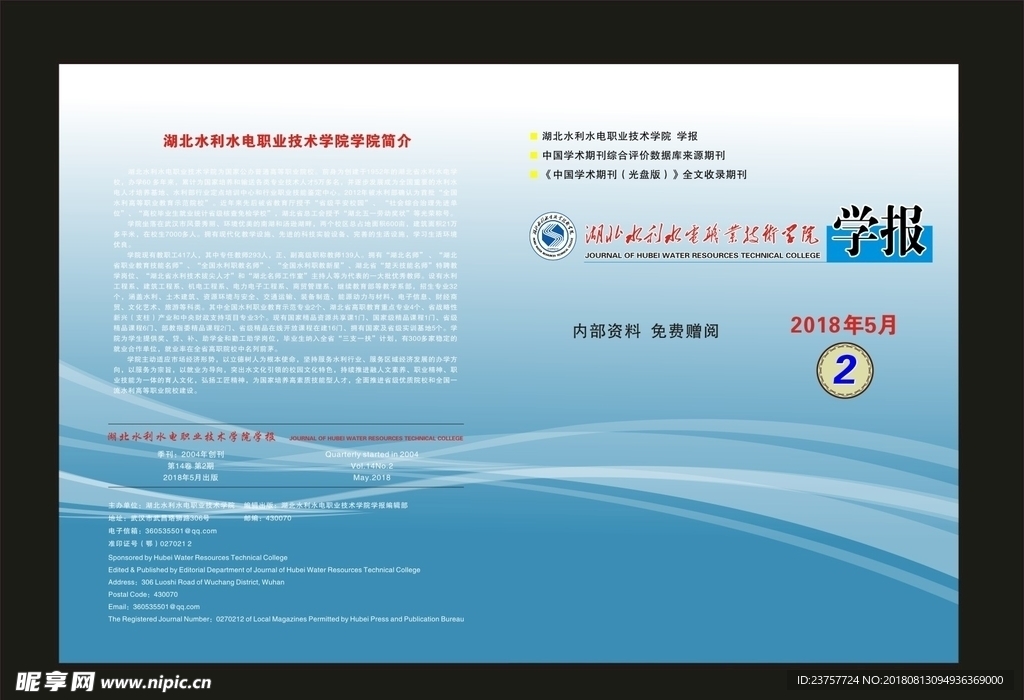Click the red English journal name on the back cover
Screen dimensions: 1024x700
point(376,438)
